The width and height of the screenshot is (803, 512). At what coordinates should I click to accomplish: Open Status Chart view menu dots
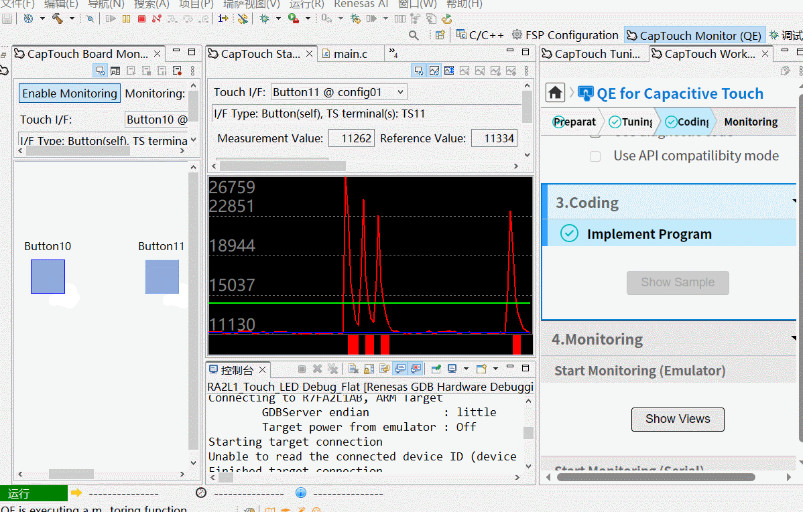coord(526,71)
